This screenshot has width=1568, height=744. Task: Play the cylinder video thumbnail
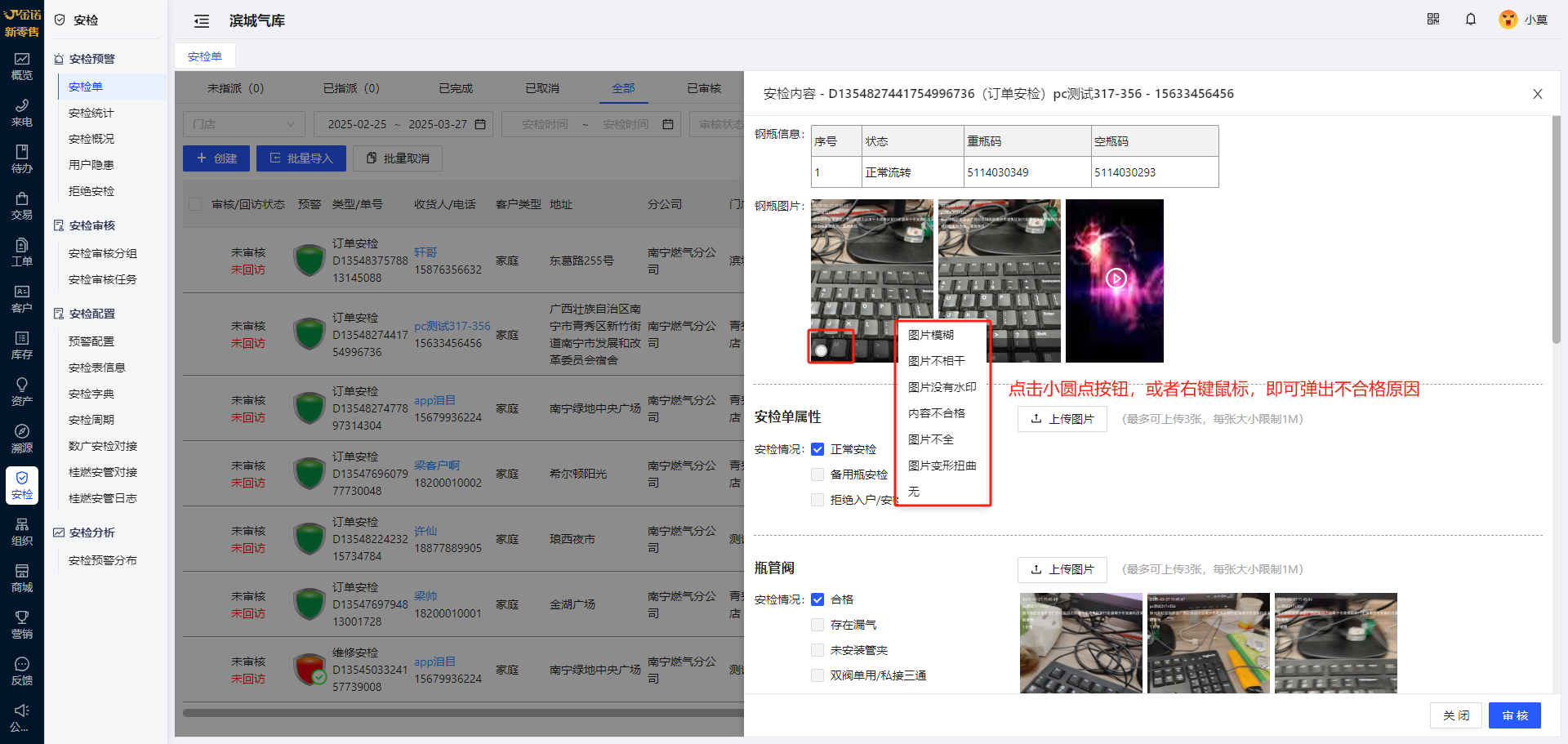pos(1116,279)
